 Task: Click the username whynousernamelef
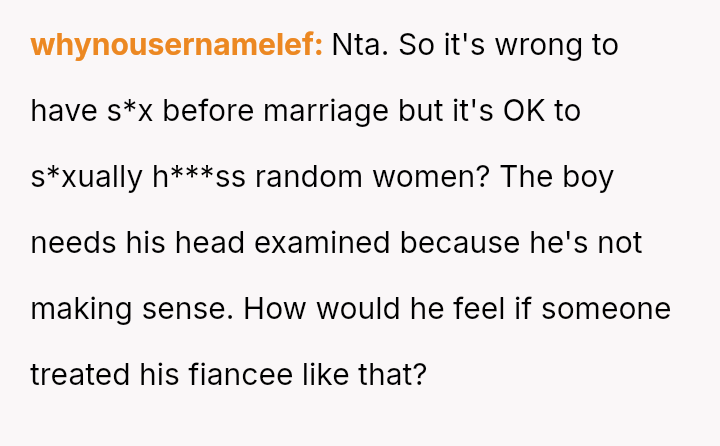pyautogui.click(x=176, y=46)
